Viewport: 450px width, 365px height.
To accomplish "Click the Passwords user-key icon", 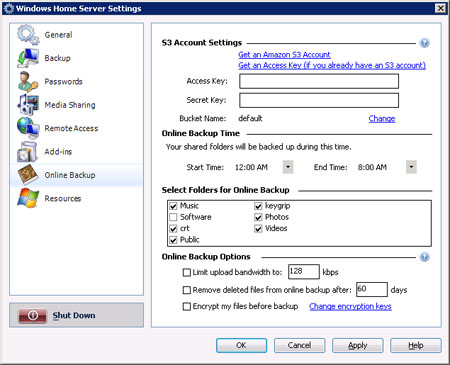I will coord(28,81).
